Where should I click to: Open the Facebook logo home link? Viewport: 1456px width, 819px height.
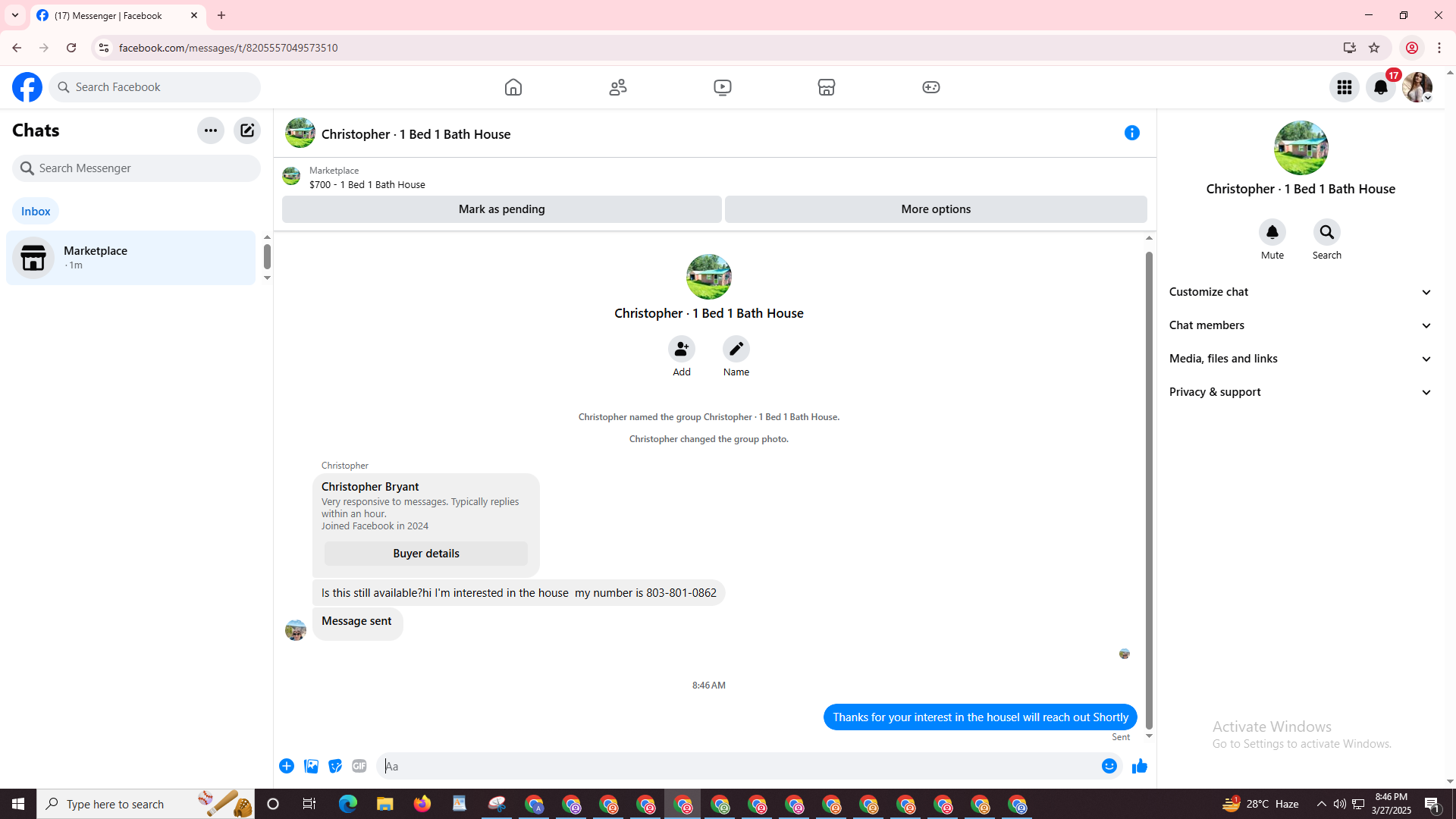click(x=27, y=87)
